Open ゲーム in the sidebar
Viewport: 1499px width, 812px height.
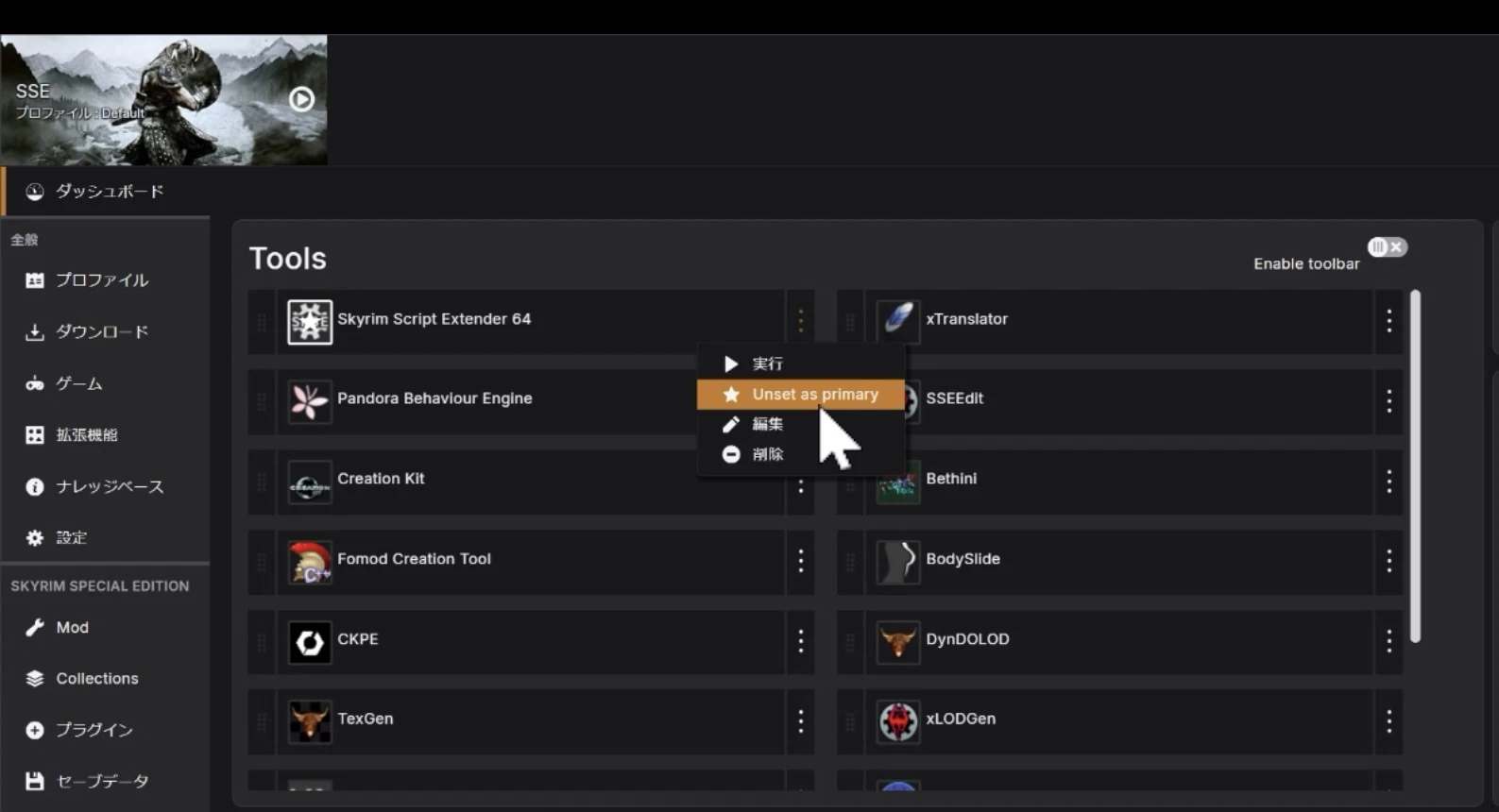tap(106, 383)
